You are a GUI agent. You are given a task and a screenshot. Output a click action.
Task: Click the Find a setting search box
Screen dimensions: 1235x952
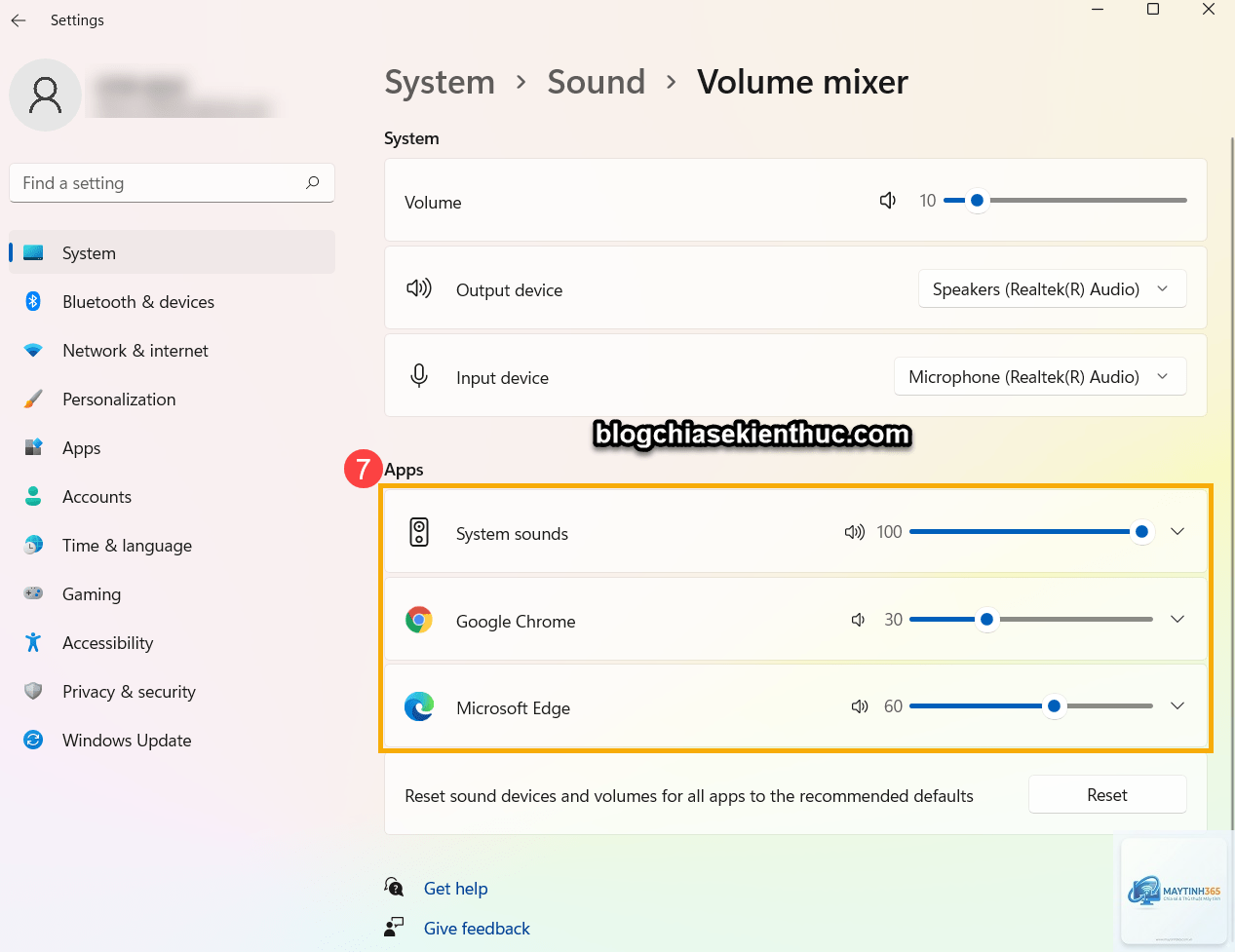click(172, 183)
